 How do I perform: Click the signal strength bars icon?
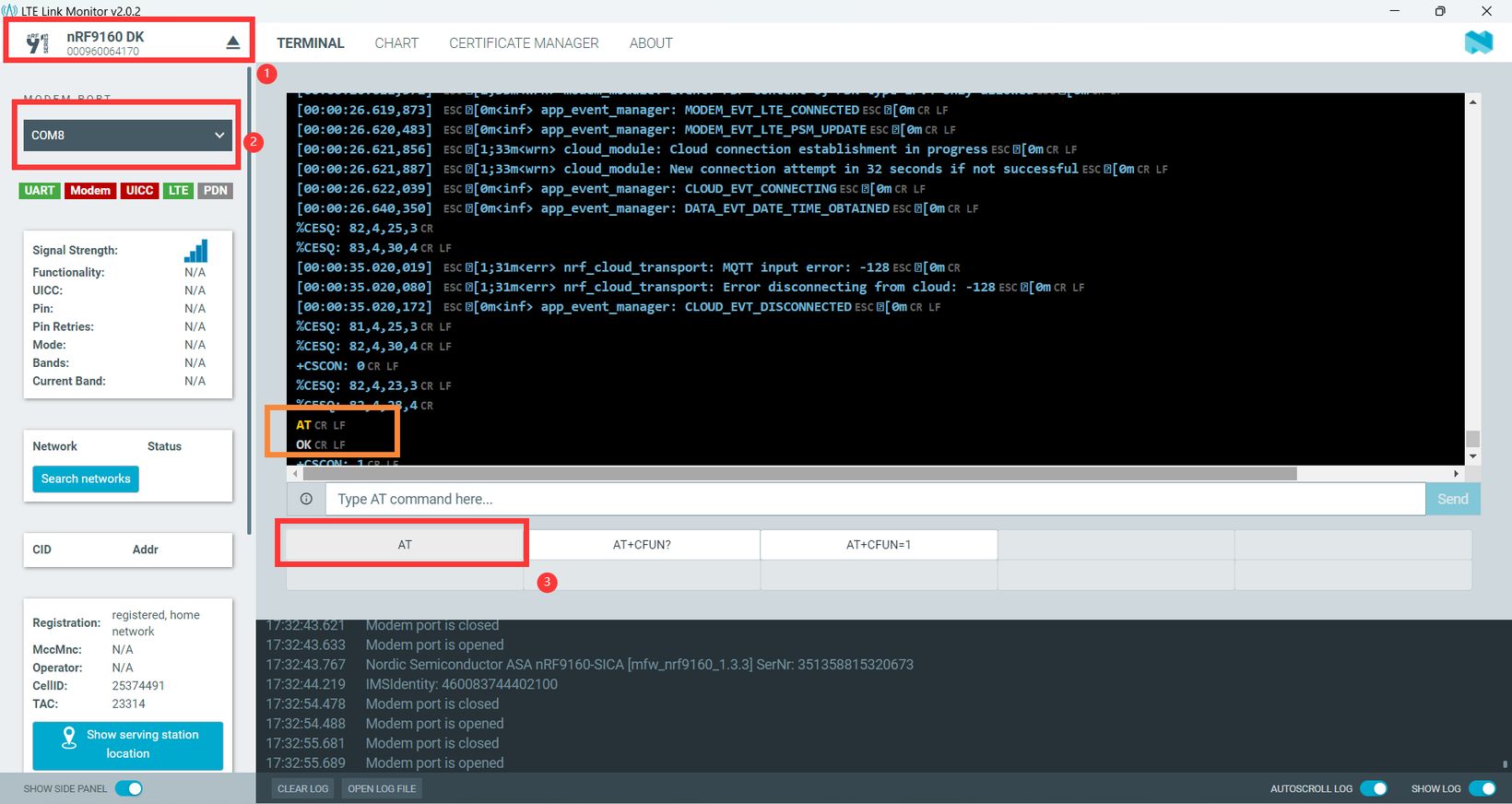point(195,251)
